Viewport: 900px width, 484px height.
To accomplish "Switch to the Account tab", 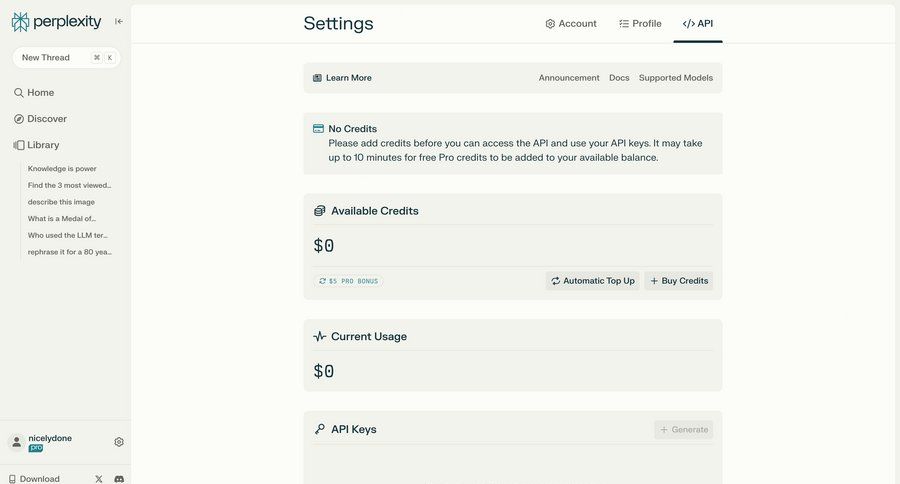I will tap(571, 24).
